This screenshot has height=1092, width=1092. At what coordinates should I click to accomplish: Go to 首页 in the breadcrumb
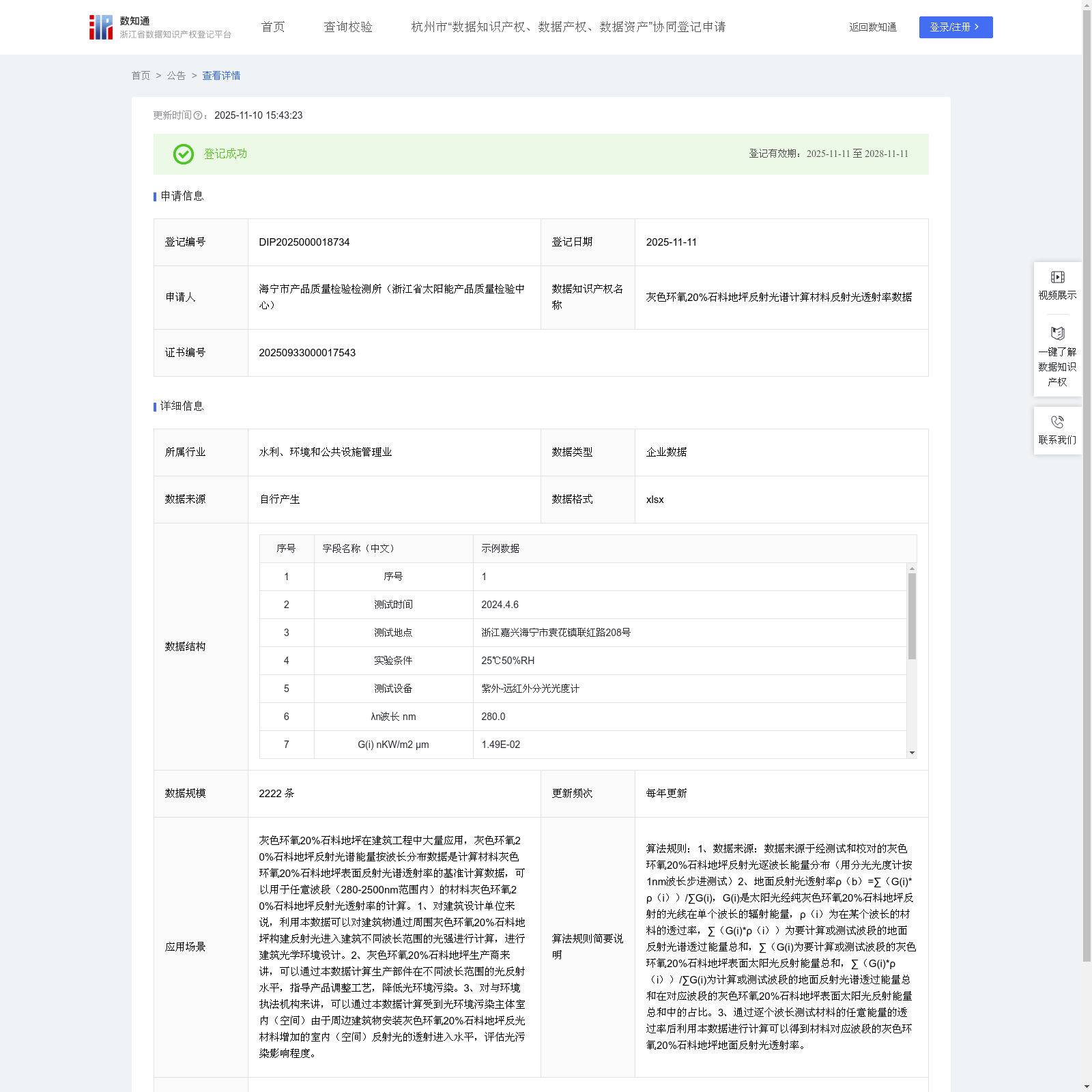pos(141,76)
